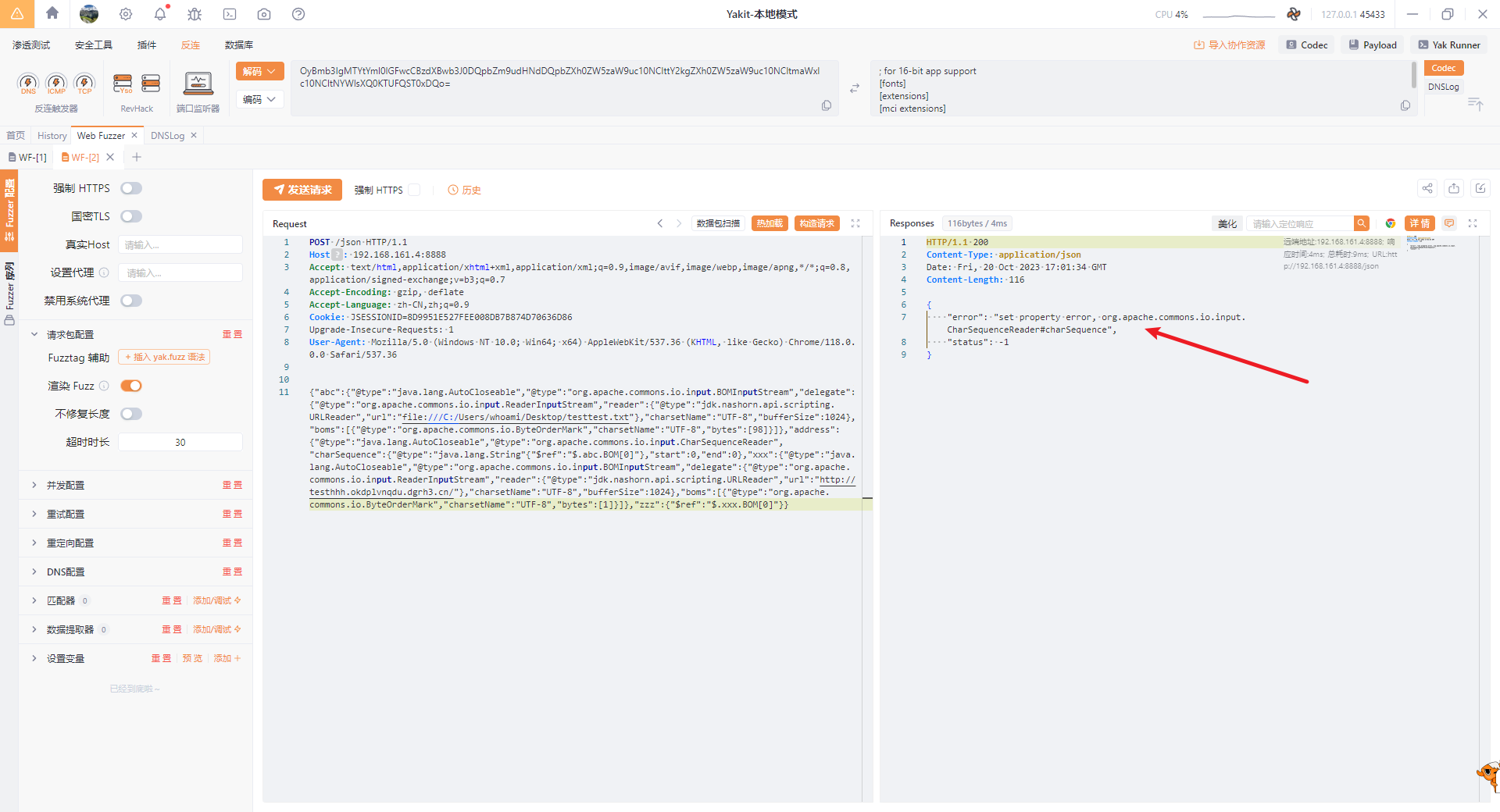The width and height of the screenshot is (1500, 812).
Task: Open the DNS reverse trigger icon
Action: tap(28, 84)
